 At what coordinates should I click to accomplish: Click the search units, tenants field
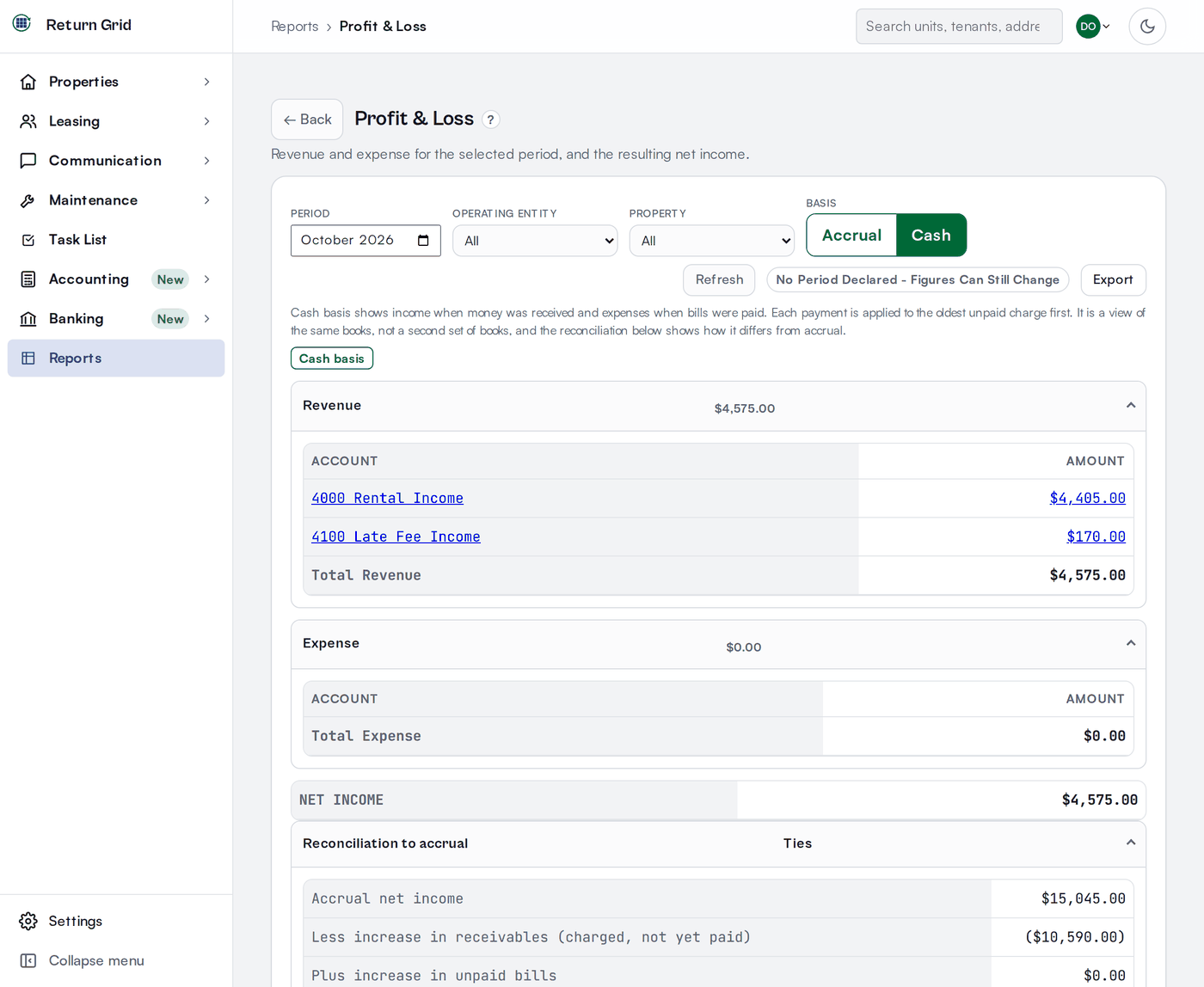pyautogui.click(x=959, y=27)
